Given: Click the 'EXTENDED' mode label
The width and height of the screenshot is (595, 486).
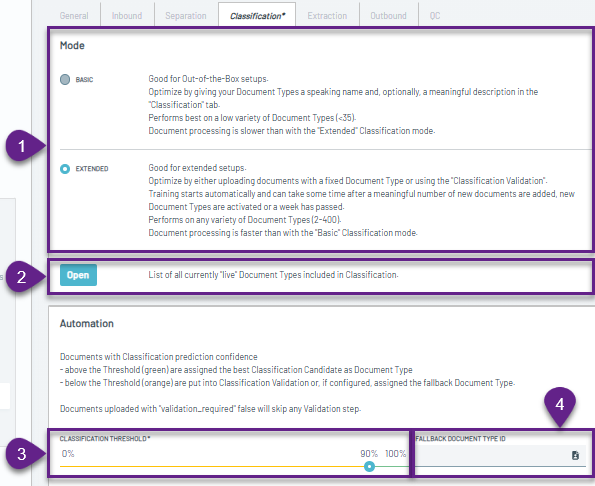Looking at the screenshot, I should (x=92, y=169).
